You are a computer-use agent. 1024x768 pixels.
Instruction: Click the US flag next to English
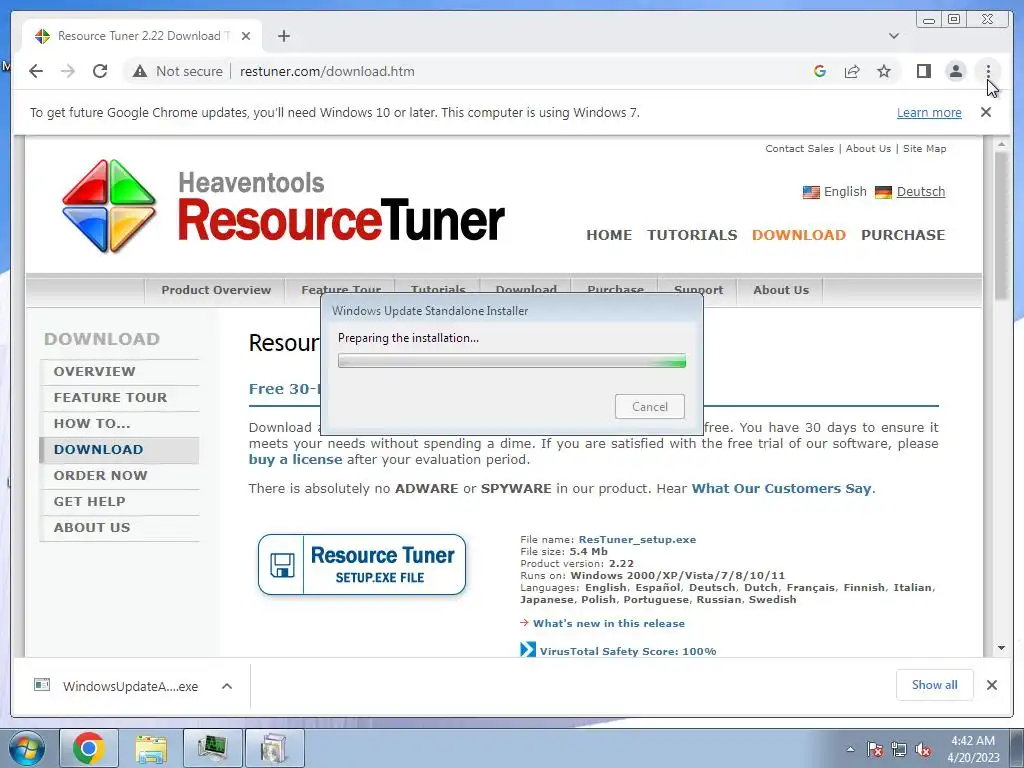tap(811, 192)
